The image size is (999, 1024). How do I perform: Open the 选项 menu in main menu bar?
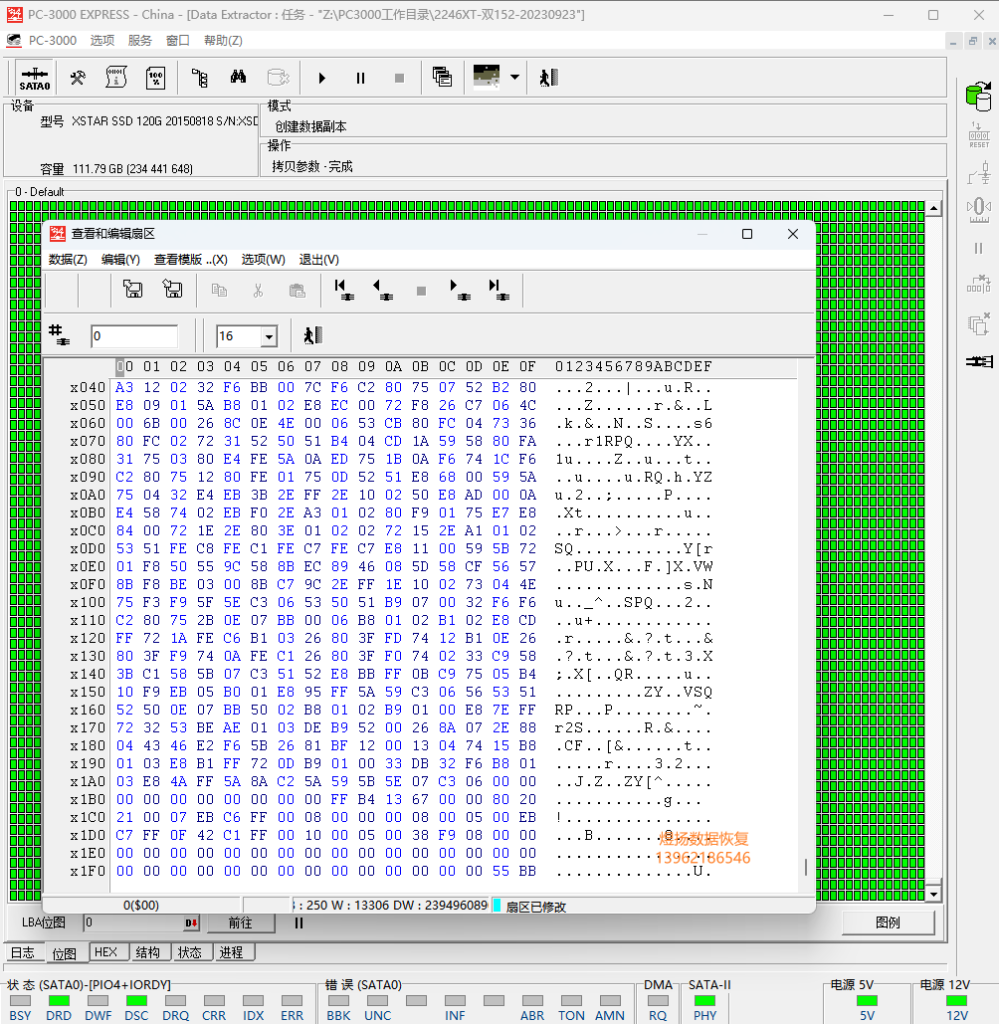click(x=102, y=40)
